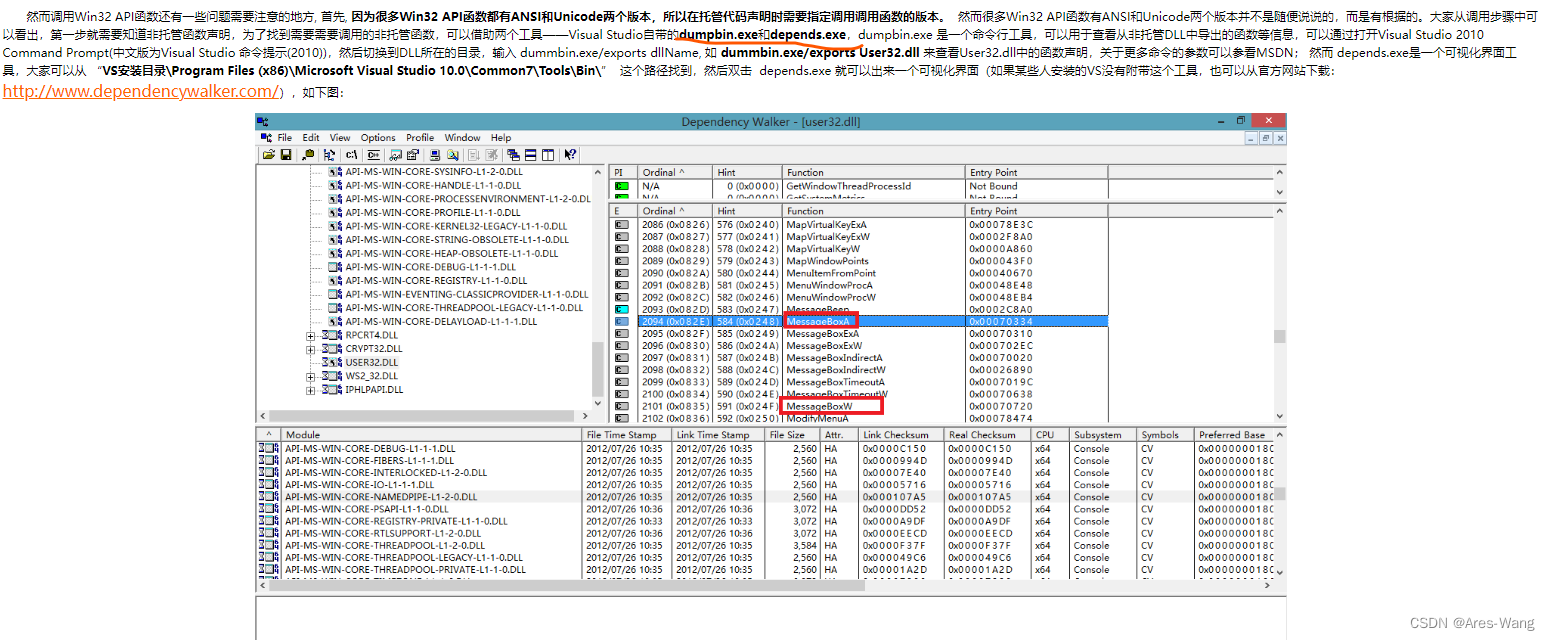1550x640 pixels.
Task: Open the Options menu
Action: click(378, 137)
